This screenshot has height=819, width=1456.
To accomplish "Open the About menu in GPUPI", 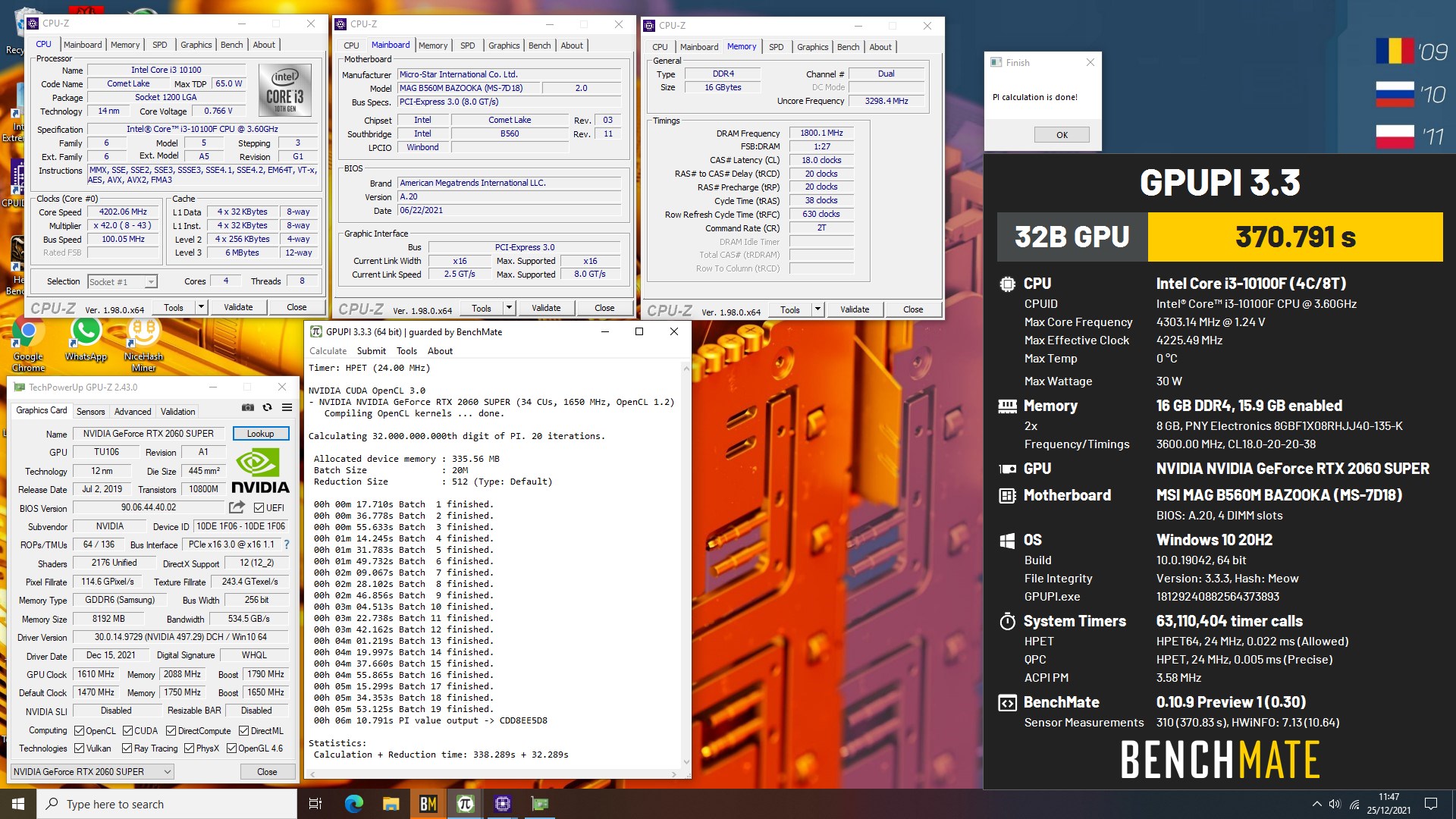I will click(440, 351).
